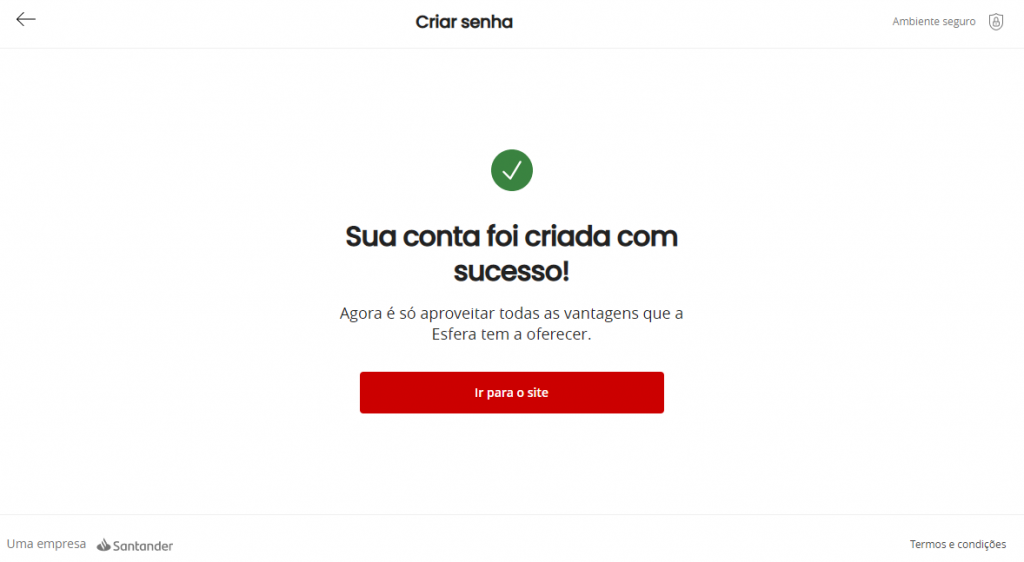Click the shield lock security icon
This screenshot has width=1024, height=562.
[x=995, y=22]
